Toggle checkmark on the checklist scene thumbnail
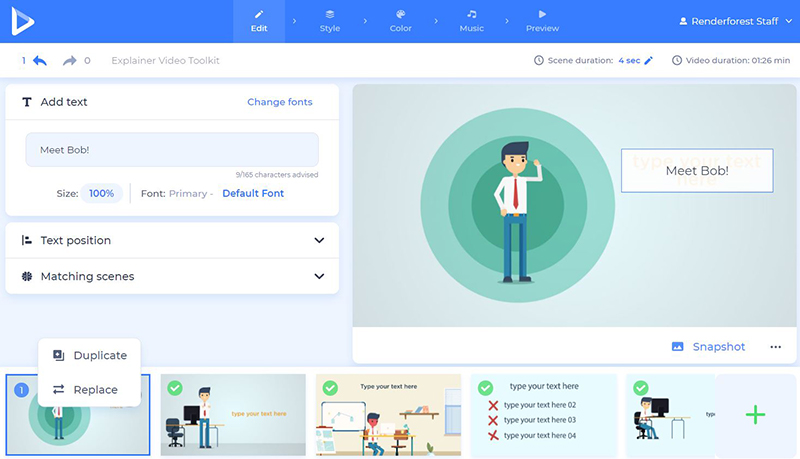Screen dimensions: 800x459 tap(485, 387)
